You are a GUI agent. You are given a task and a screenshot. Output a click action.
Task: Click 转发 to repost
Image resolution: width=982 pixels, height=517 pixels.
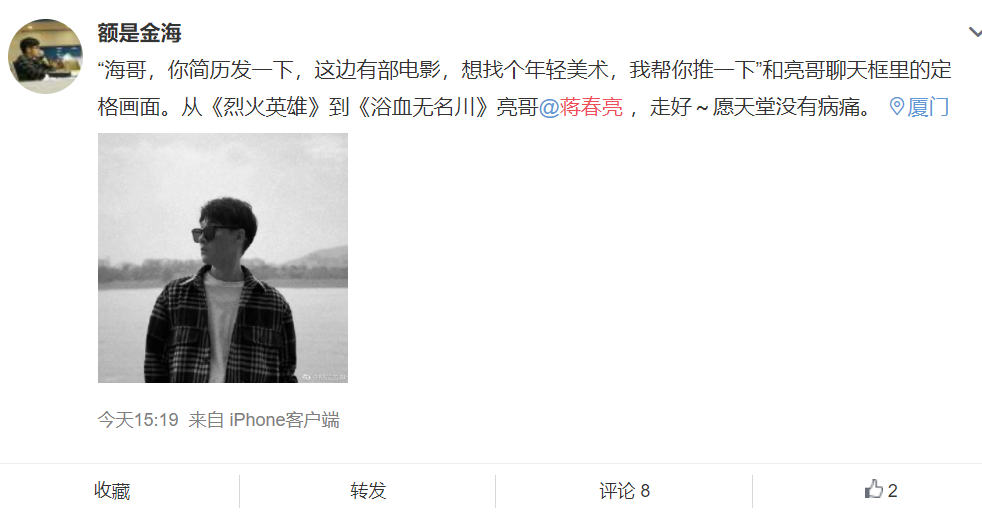368,491
